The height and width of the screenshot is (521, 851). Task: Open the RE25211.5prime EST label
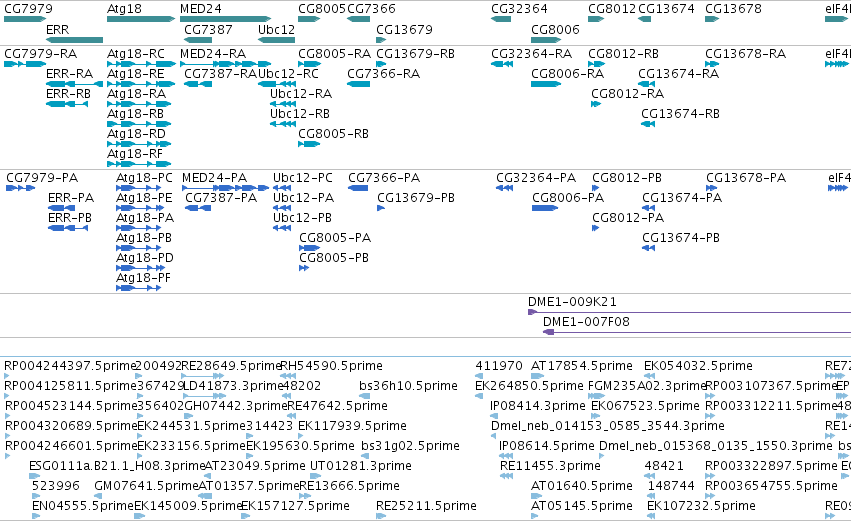(x=427, y=506)
